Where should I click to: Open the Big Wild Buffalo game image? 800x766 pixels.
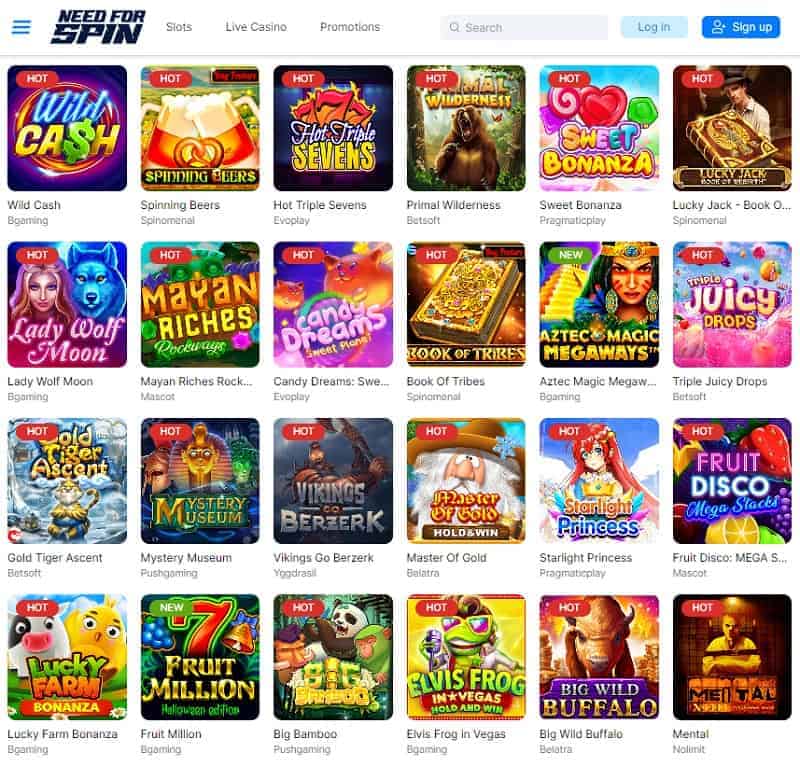(x=599, y=657)
